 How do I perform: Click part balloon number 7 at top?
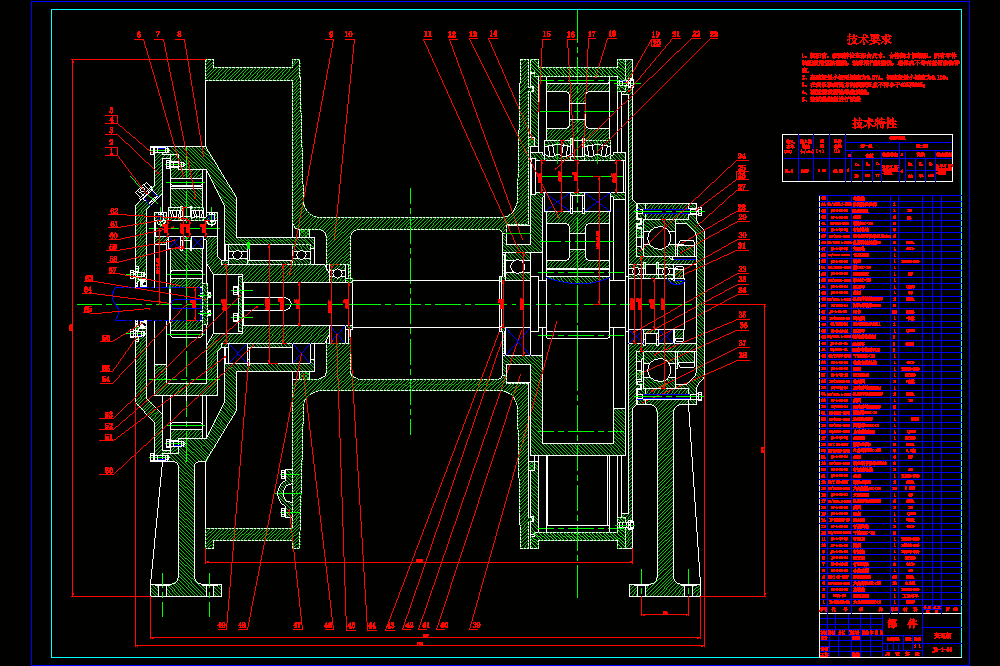tap(158, 34)
